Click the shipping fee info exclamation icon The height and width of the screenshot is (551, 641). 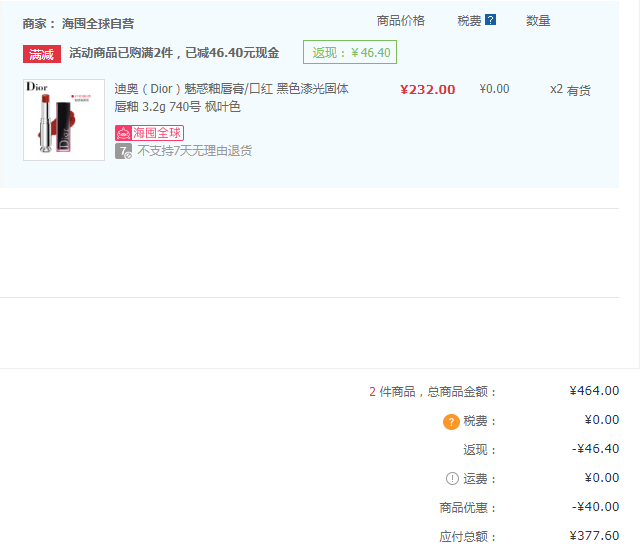tap(452, 478)
